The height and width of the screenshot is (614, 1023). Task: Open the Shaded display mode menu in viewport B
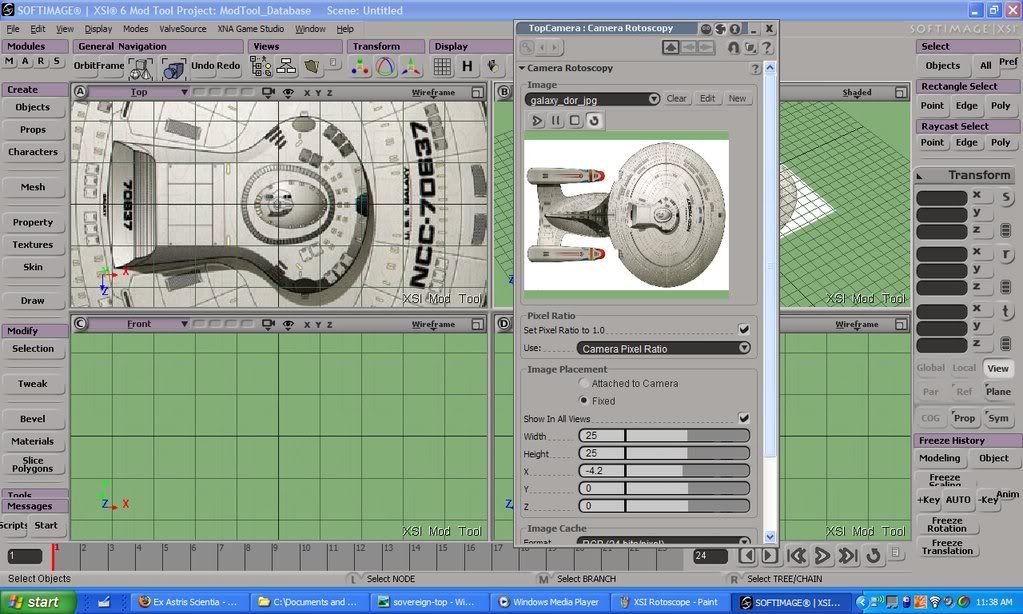pos(857,93)
